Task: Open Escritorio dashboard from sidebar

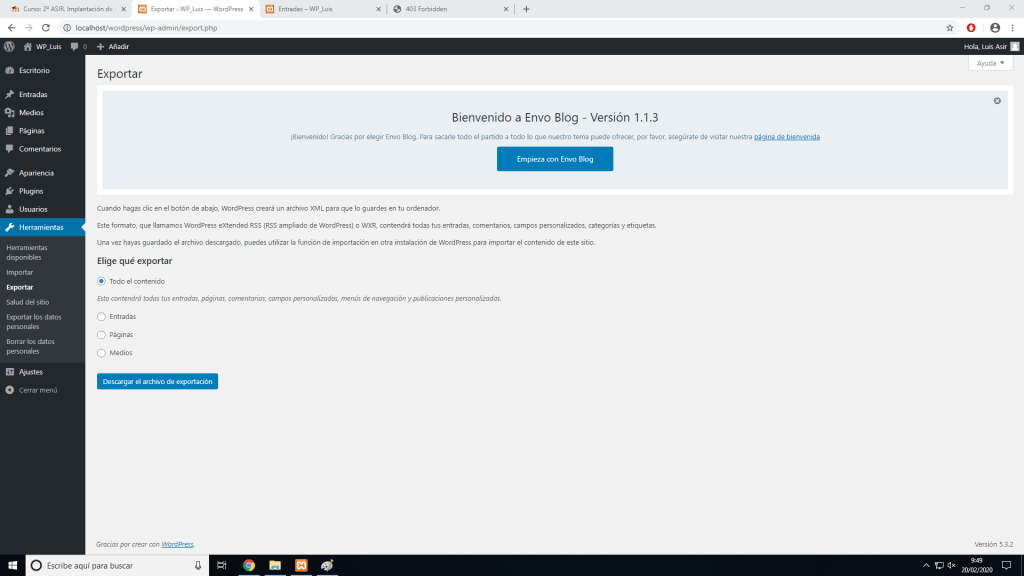Action: [33, 71]
